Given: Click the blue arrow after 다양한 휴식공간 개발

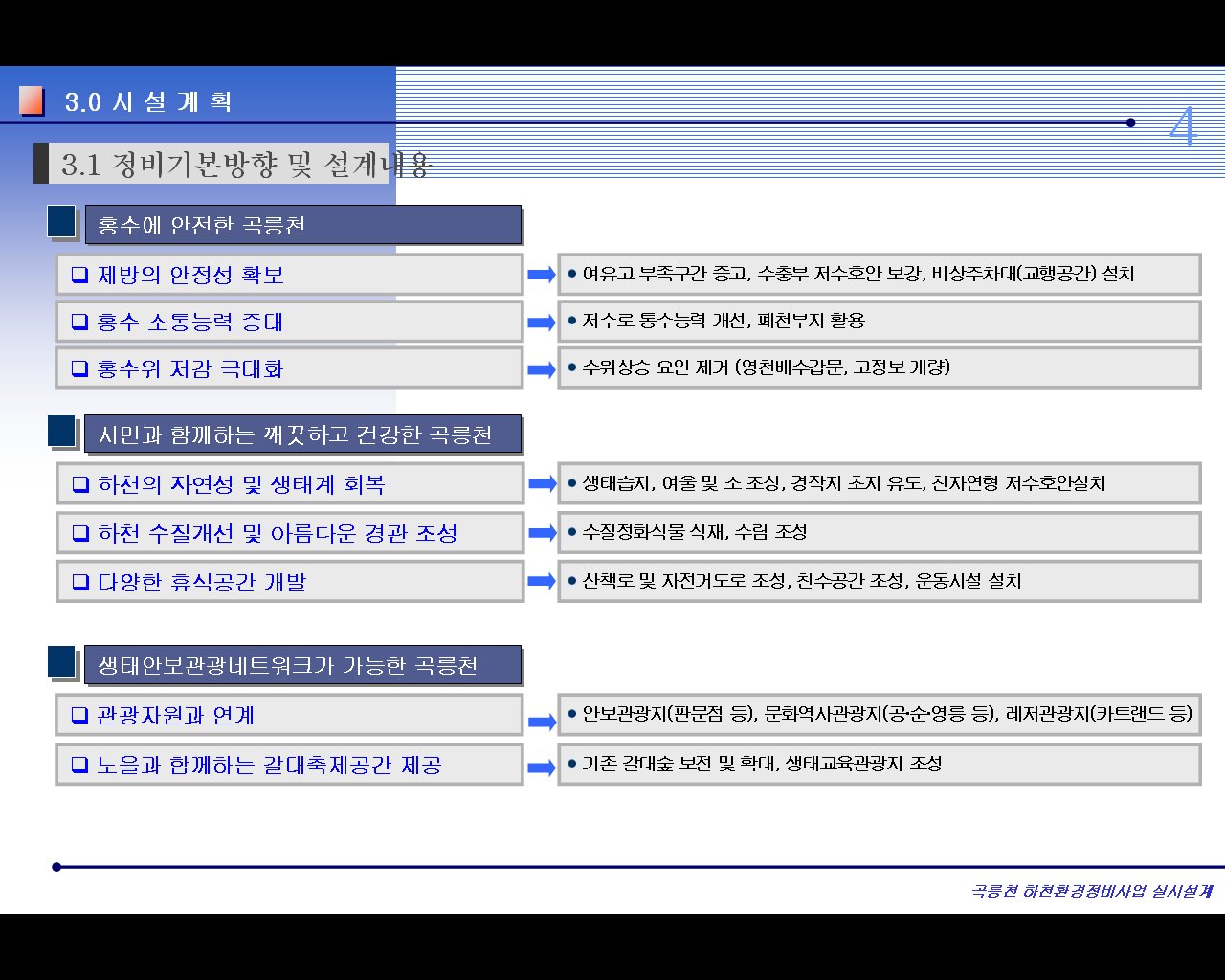Looking at the screenshot, I should (542, 582).
